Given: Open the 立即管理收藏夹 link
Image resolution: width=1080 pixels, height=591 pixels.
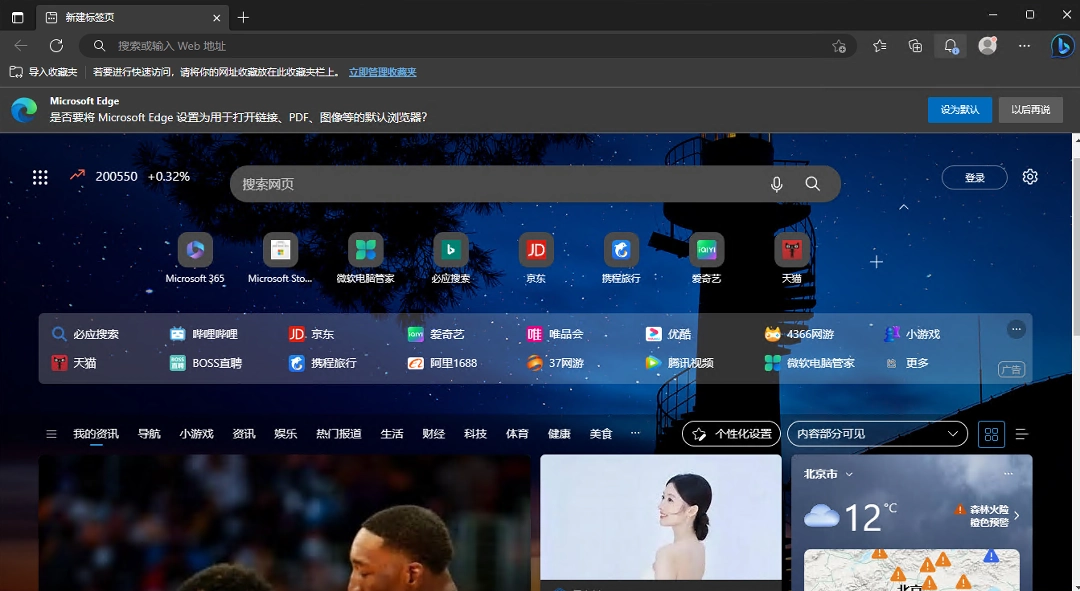Looking at the screenshot, I should tap(382, 72).
